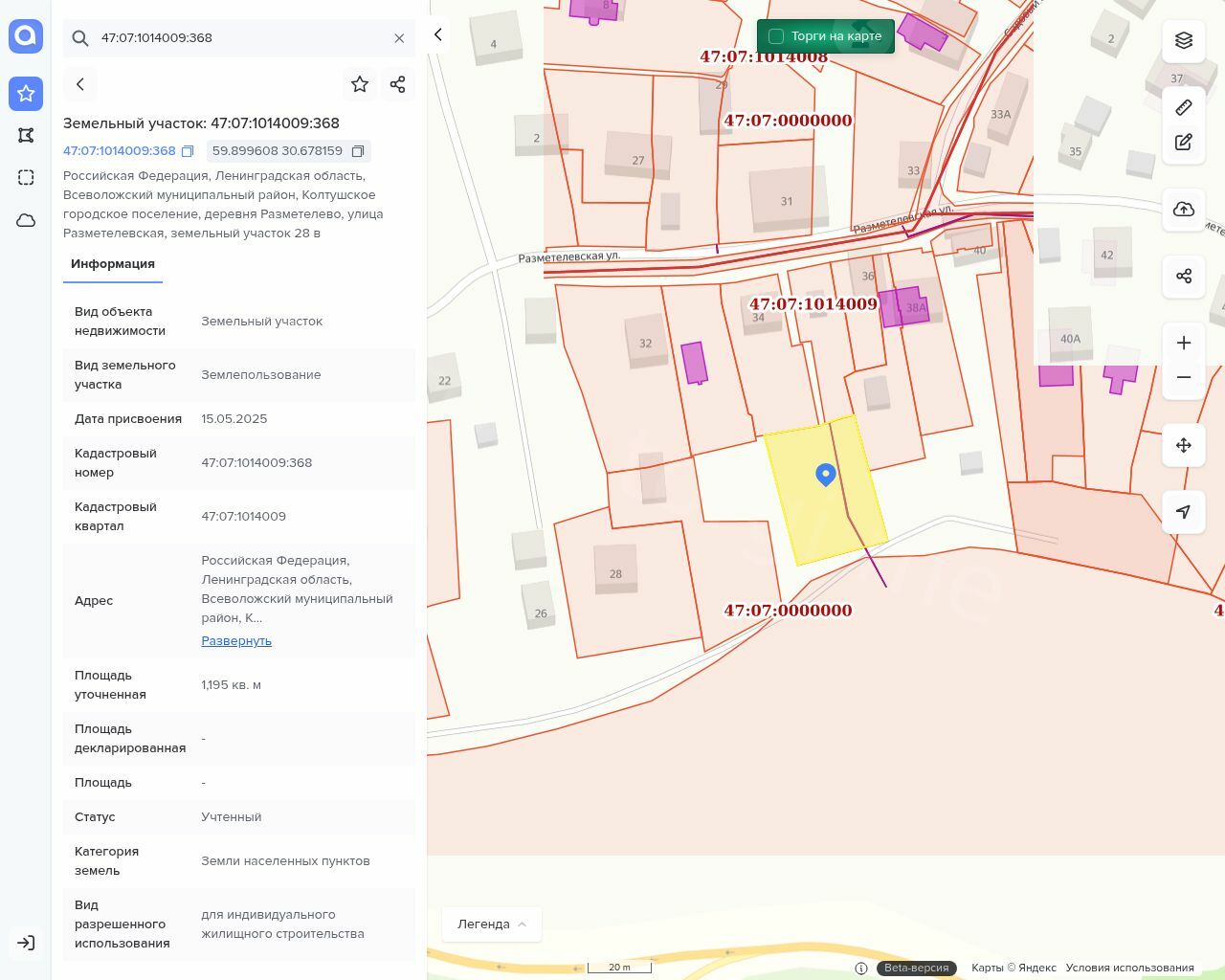Clear the search field text

click(x=399, y=38)
